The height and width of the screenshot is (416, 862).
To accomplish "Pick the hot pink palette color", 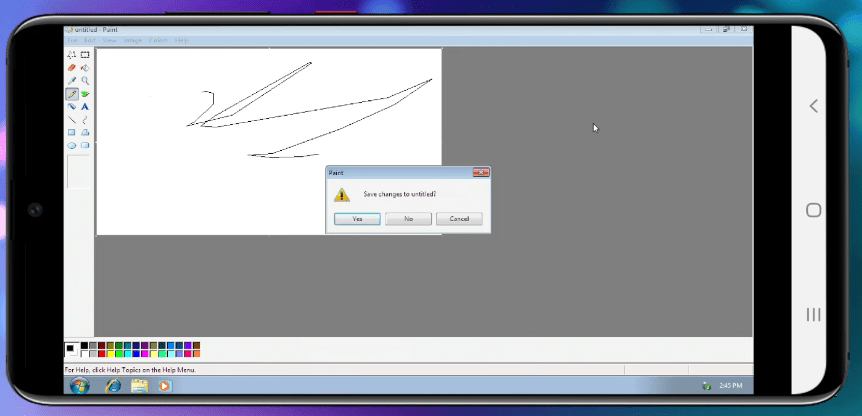I will pos(187,353).
